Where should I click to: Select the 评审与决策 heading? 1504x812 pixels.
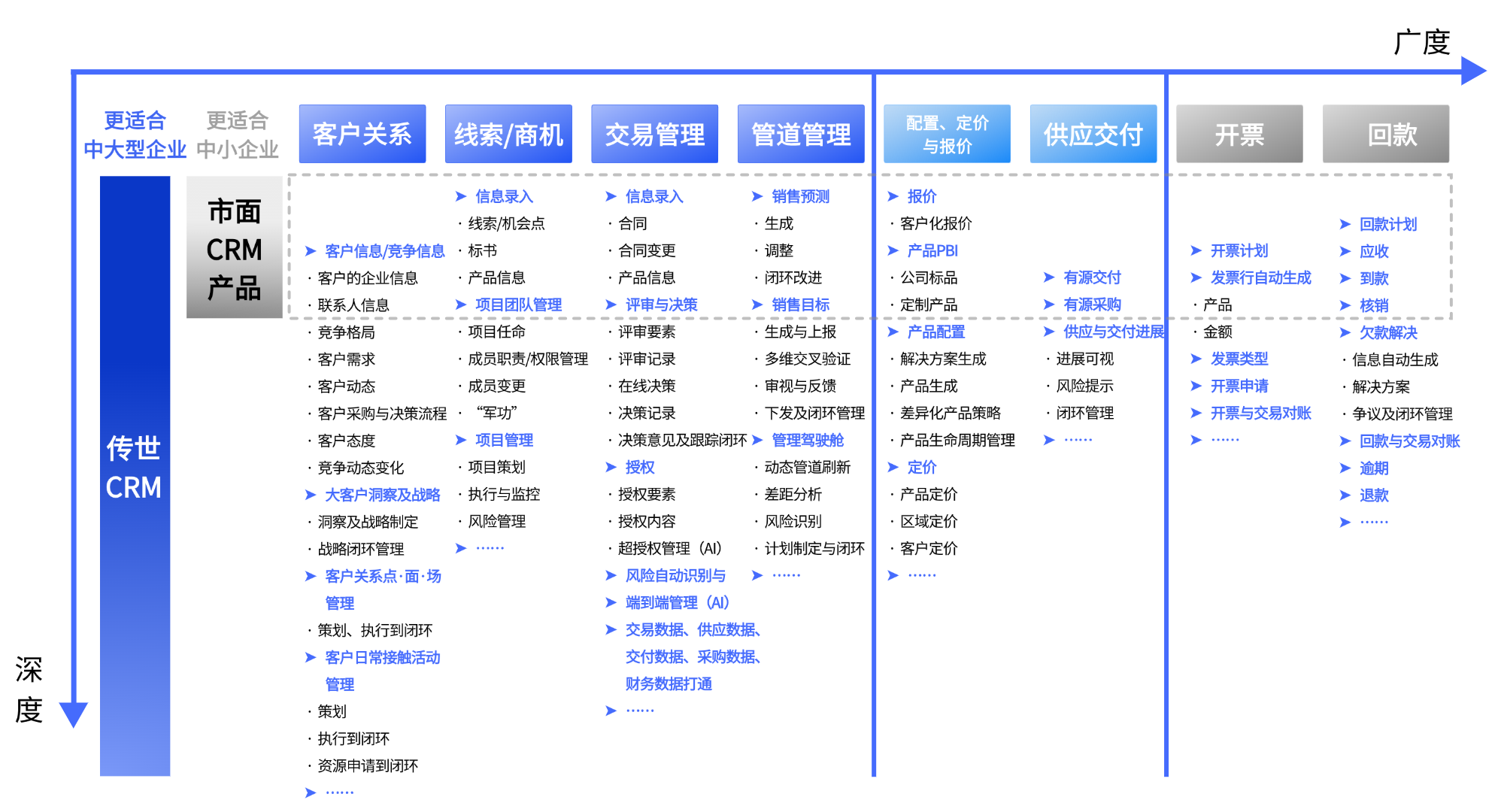[x=661, y=304]
